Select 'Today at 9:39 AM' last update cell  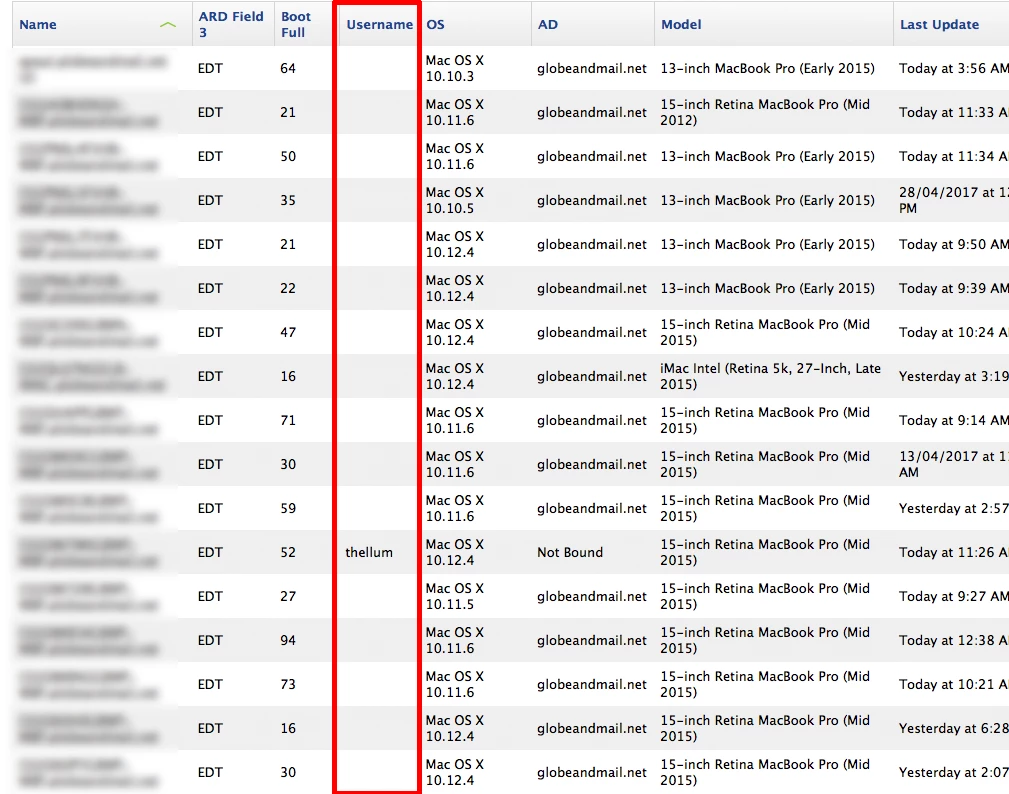point(954,288)
